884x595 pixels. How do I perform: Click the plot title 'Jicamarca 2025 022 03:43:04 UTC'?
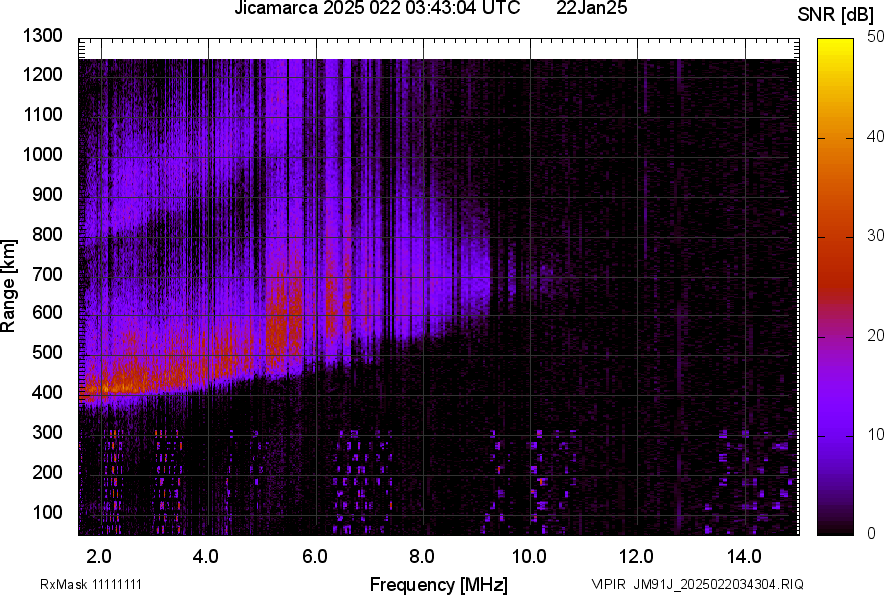pos(376,9)
